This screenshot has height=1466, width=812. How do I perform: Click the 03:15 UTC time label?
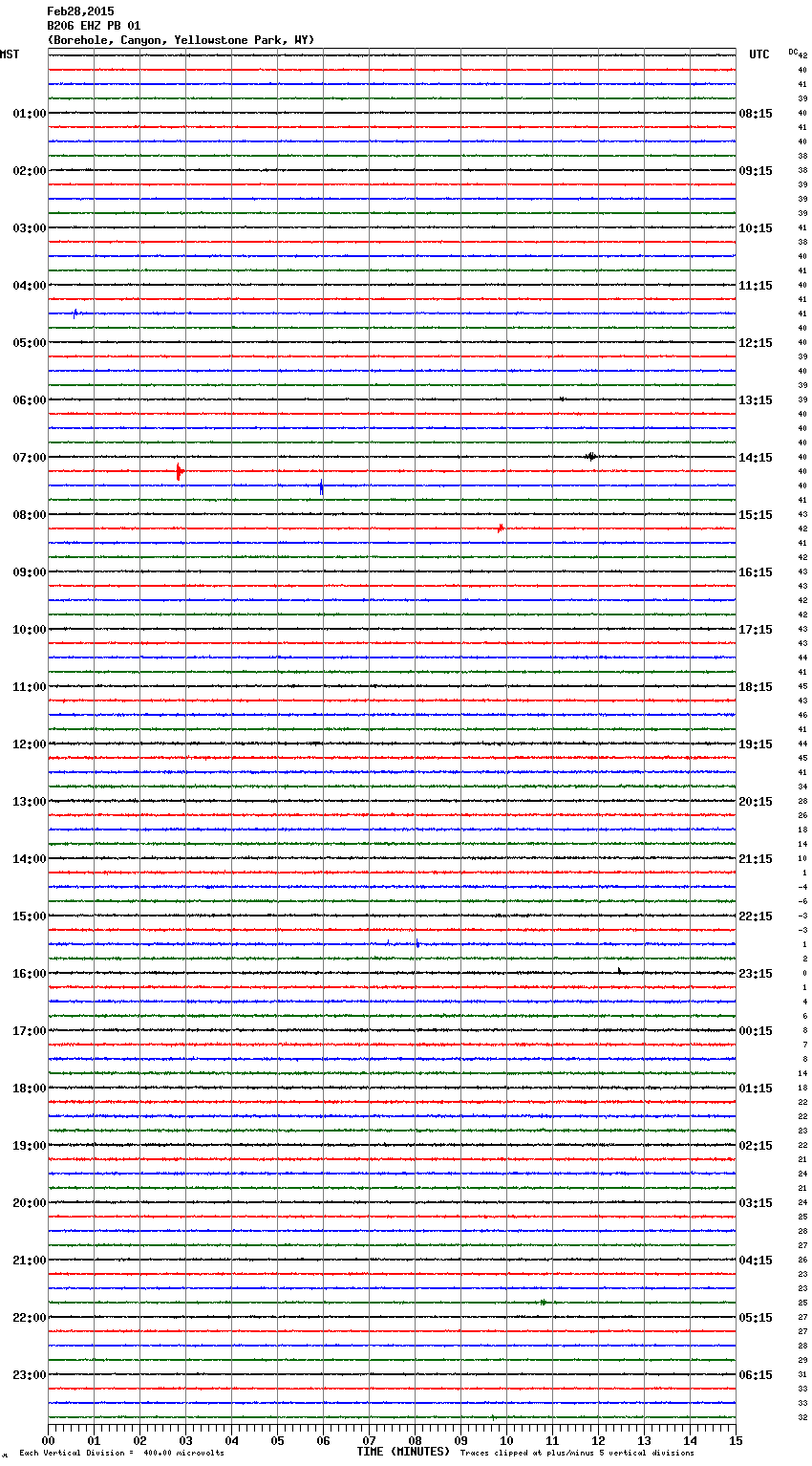point(756,1203)
